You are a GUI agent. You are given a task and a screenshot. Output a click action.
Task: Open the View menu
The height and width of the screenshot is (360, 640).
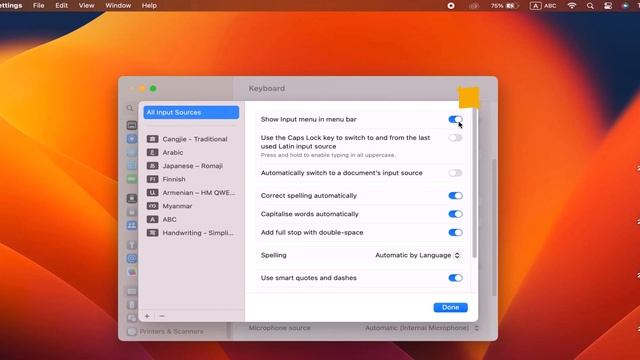pyautogui.click(x=86, y=6)
